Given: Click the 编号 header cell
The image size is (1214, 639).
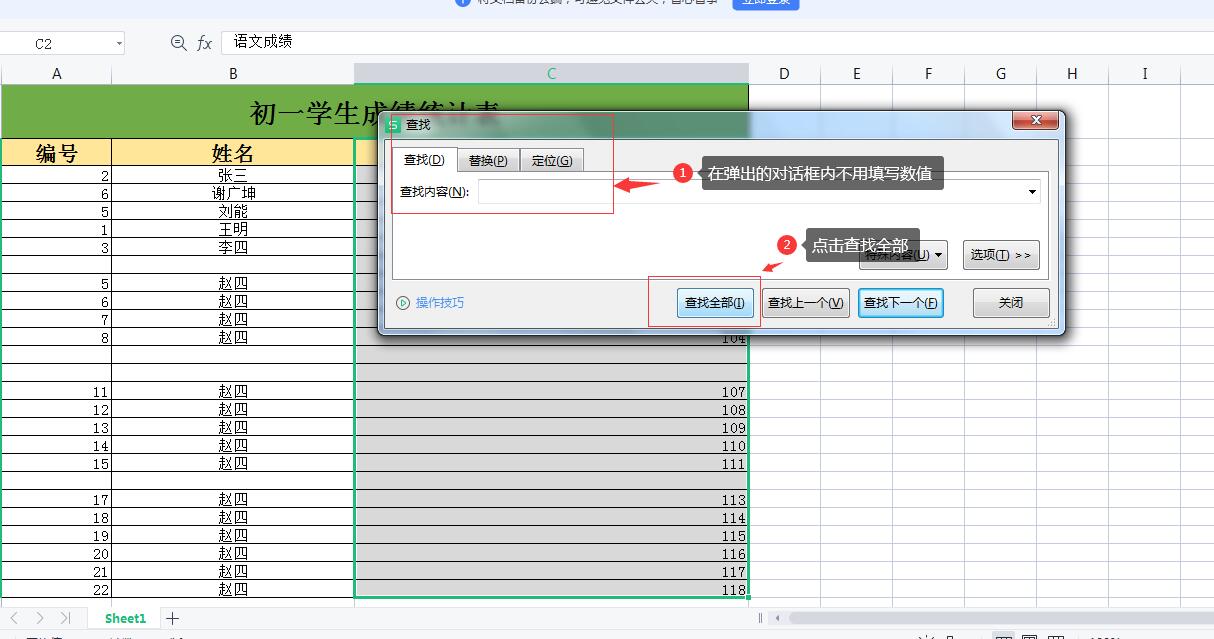Looking at the screenshot, I should 56,152.
